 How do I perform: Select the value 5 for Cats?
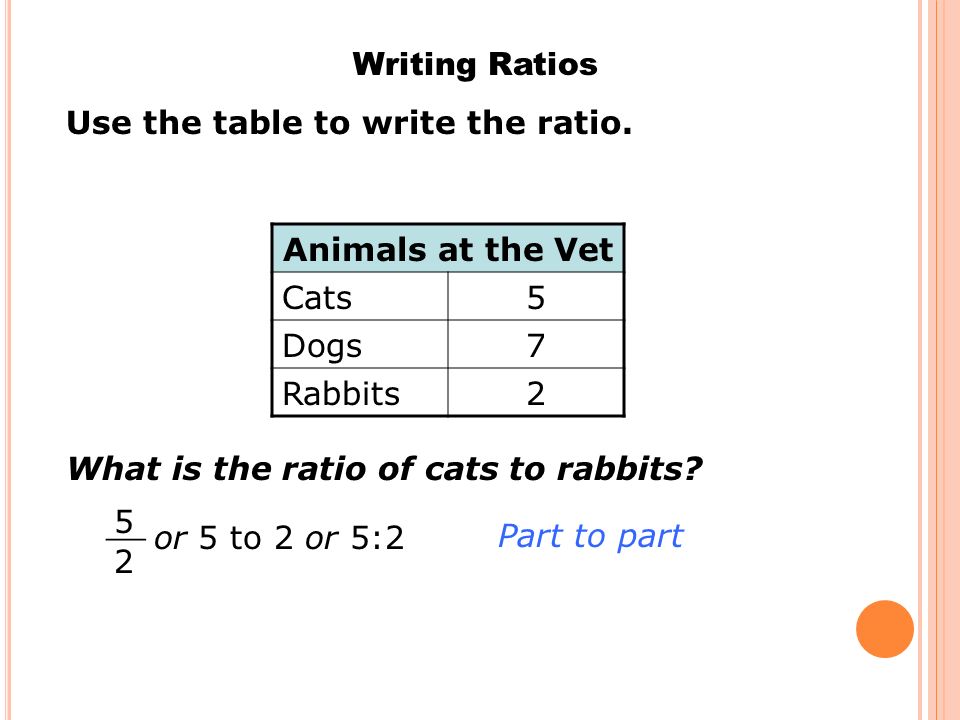pos(536,297)
